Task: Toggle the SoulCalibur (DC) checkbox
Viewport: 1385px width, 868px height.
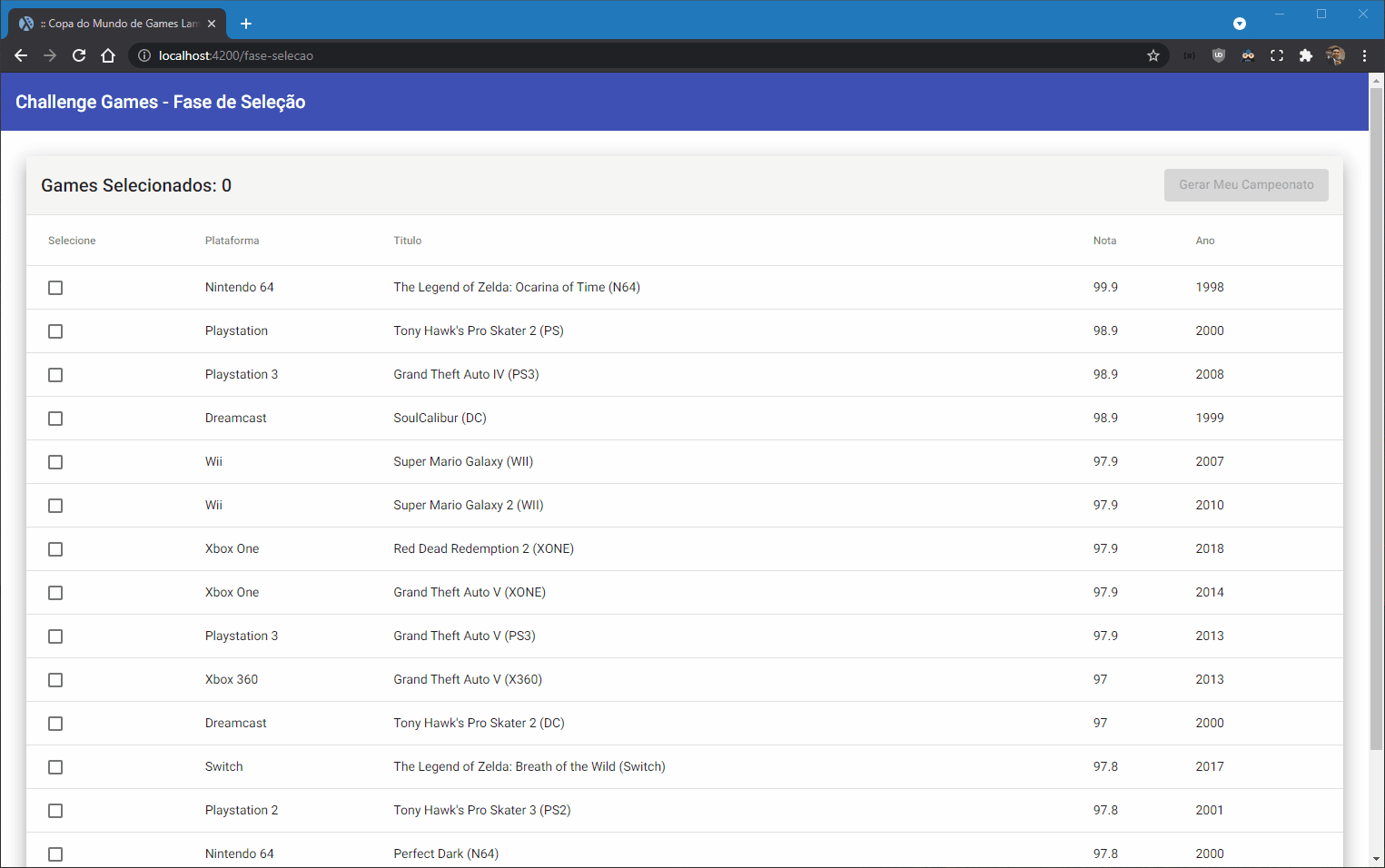Action: click(x=55, y=419)
